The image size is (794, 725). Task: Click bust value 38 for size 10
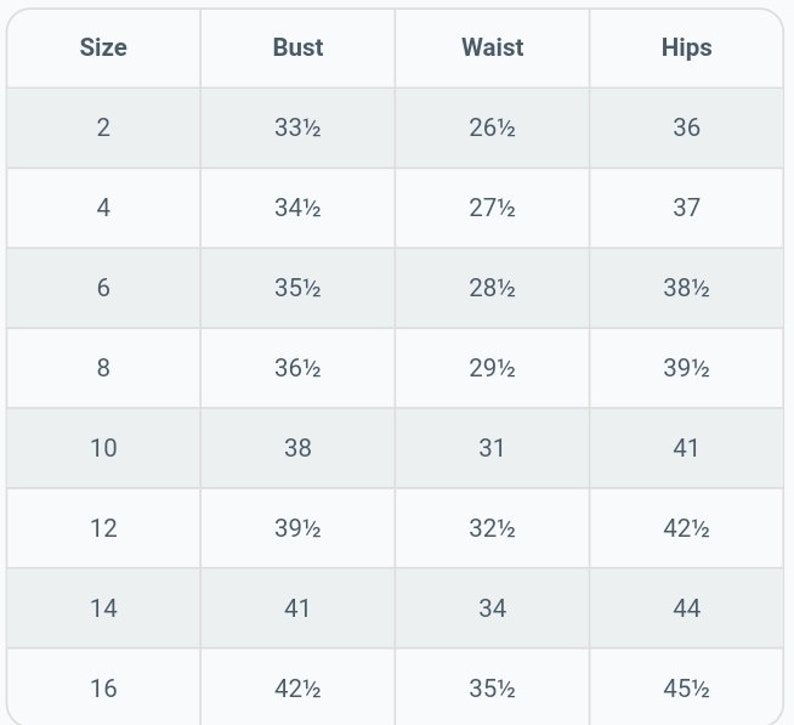pos(298,448)
